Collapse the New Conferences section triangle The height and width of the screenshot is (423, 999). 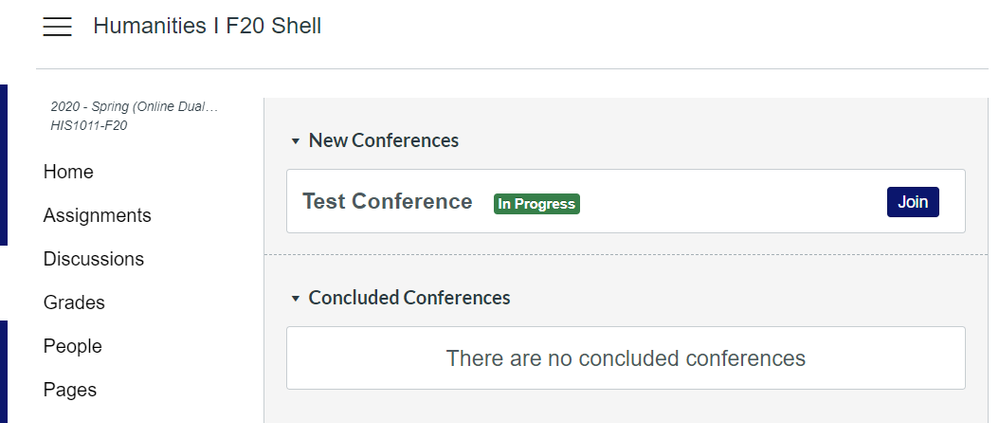pyautogui.click(x=295, y=142)
